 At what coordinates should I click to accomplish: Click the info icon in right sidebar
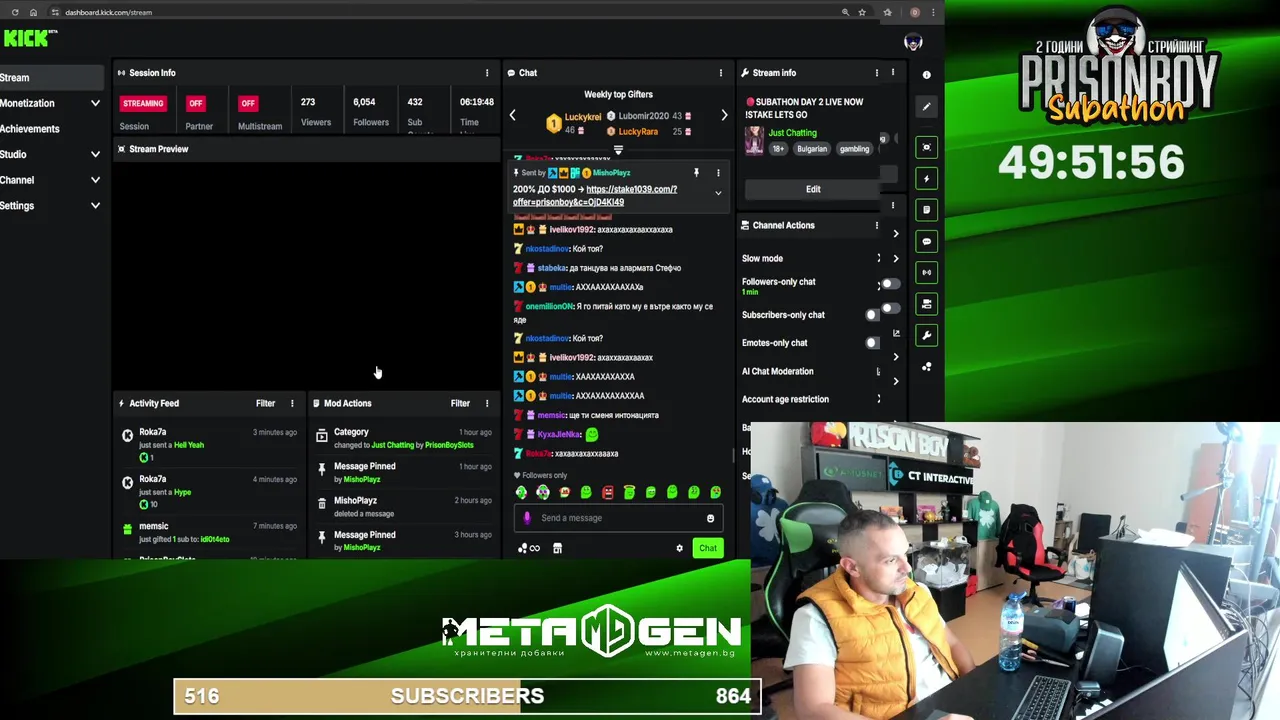926,75
